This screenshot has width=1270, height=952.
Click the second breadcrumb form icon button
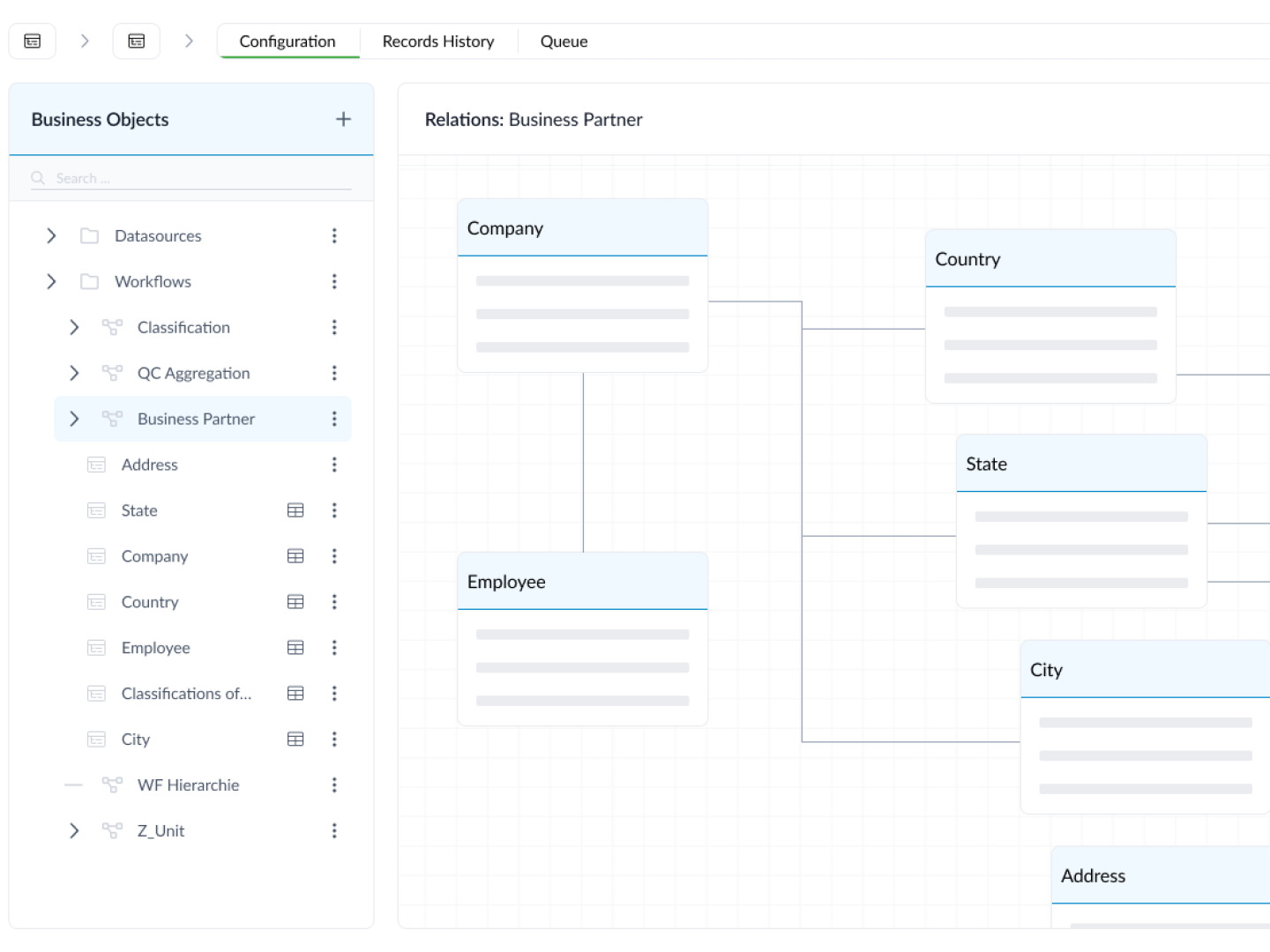tap(137, 41)
